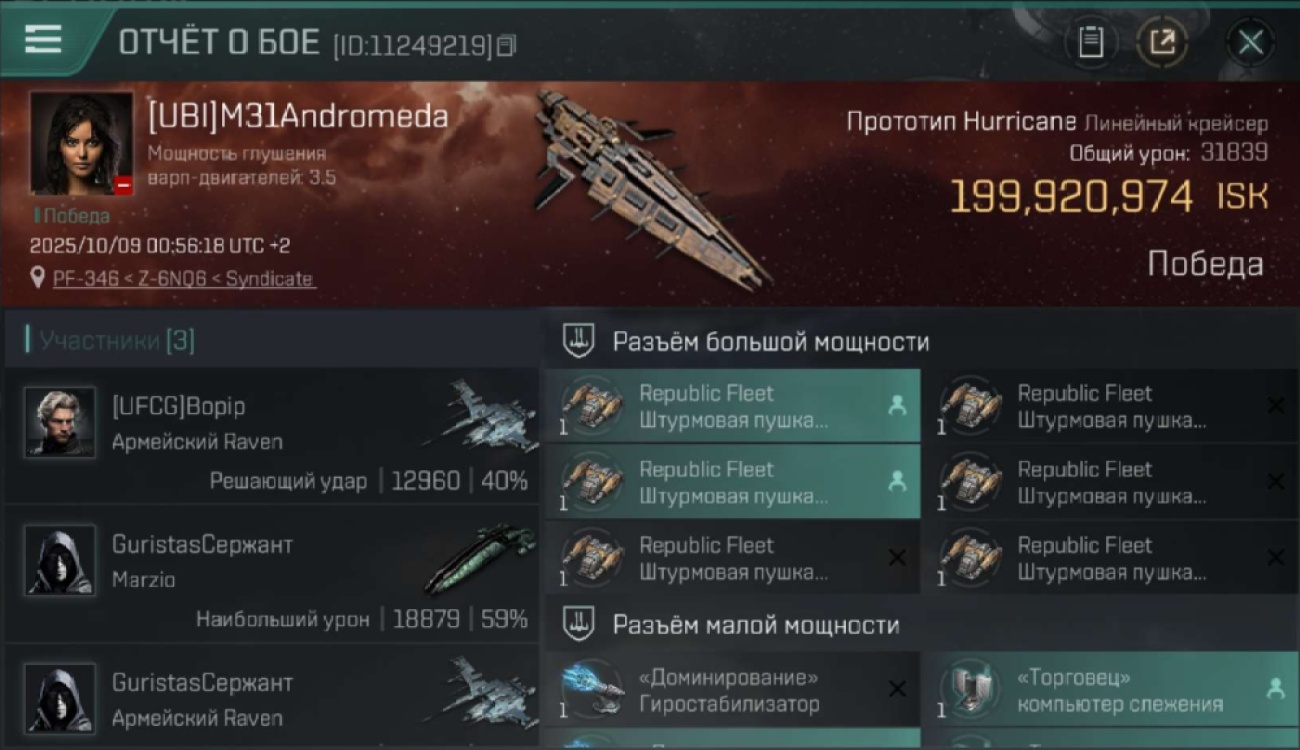This screenshot has width=1300, height=750.
Task: Share the battle report via export icon
Action: tap(1162, 42)
